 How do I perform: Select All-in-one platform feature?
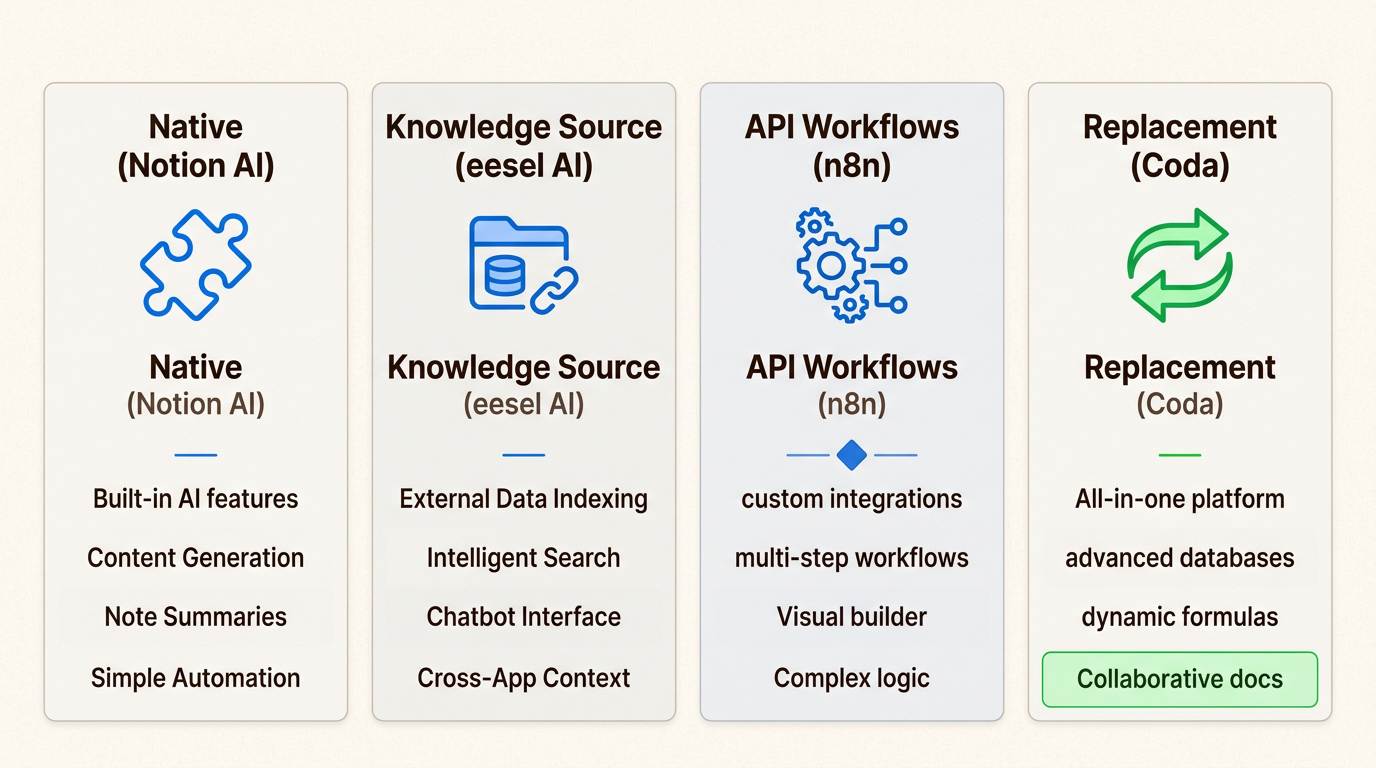click(x=1180, y=499)
